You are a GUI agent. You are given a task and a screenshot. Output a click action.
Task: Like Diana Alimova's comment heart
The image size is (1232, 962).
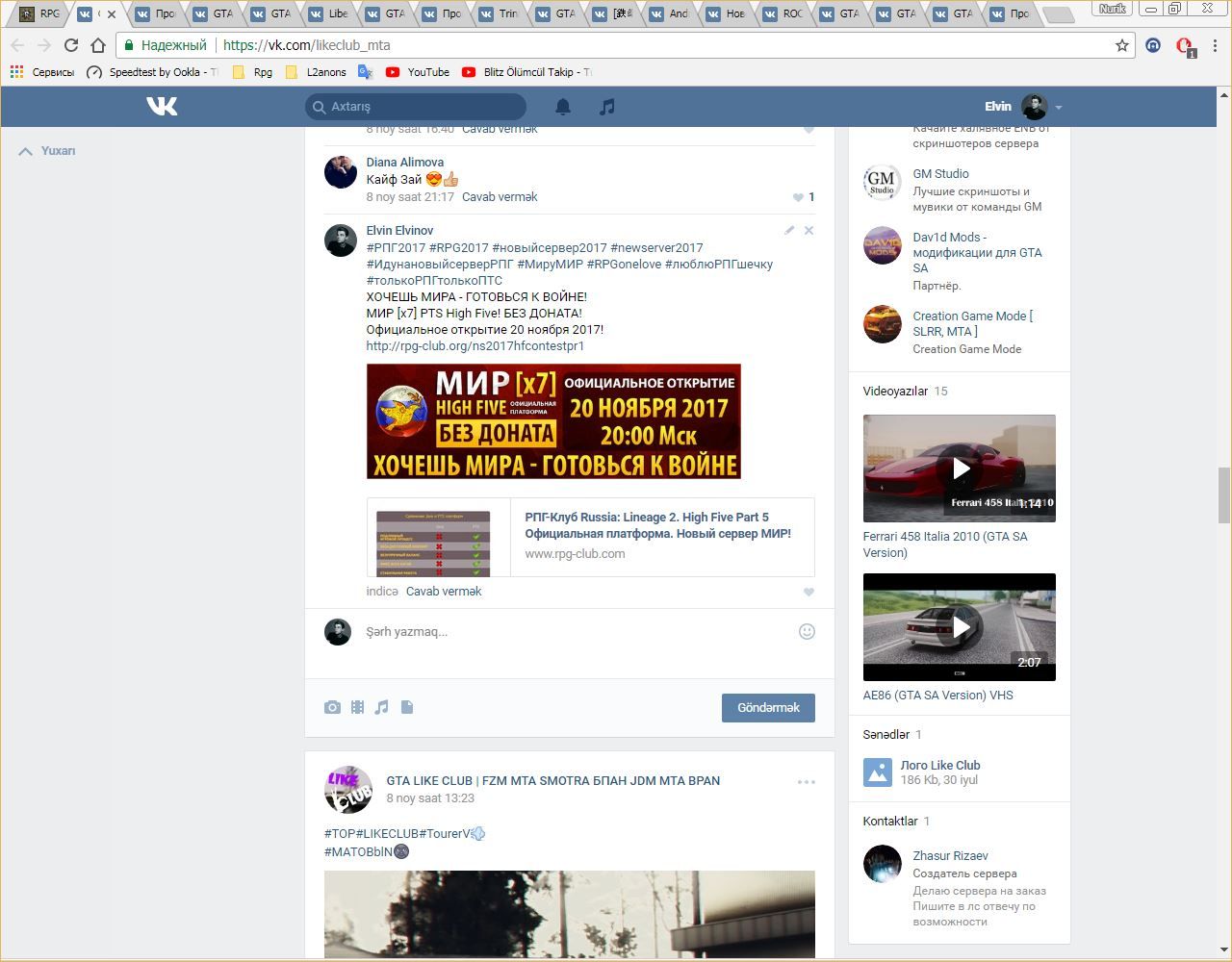coord(798,197)
